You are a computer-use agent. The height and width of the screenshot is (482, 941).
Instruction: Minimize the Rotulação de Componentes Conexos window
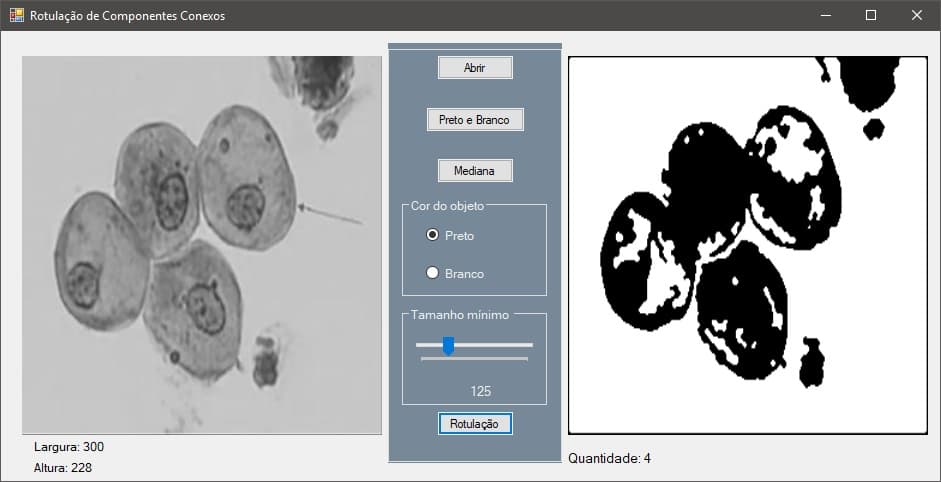(x=826, y=15)
